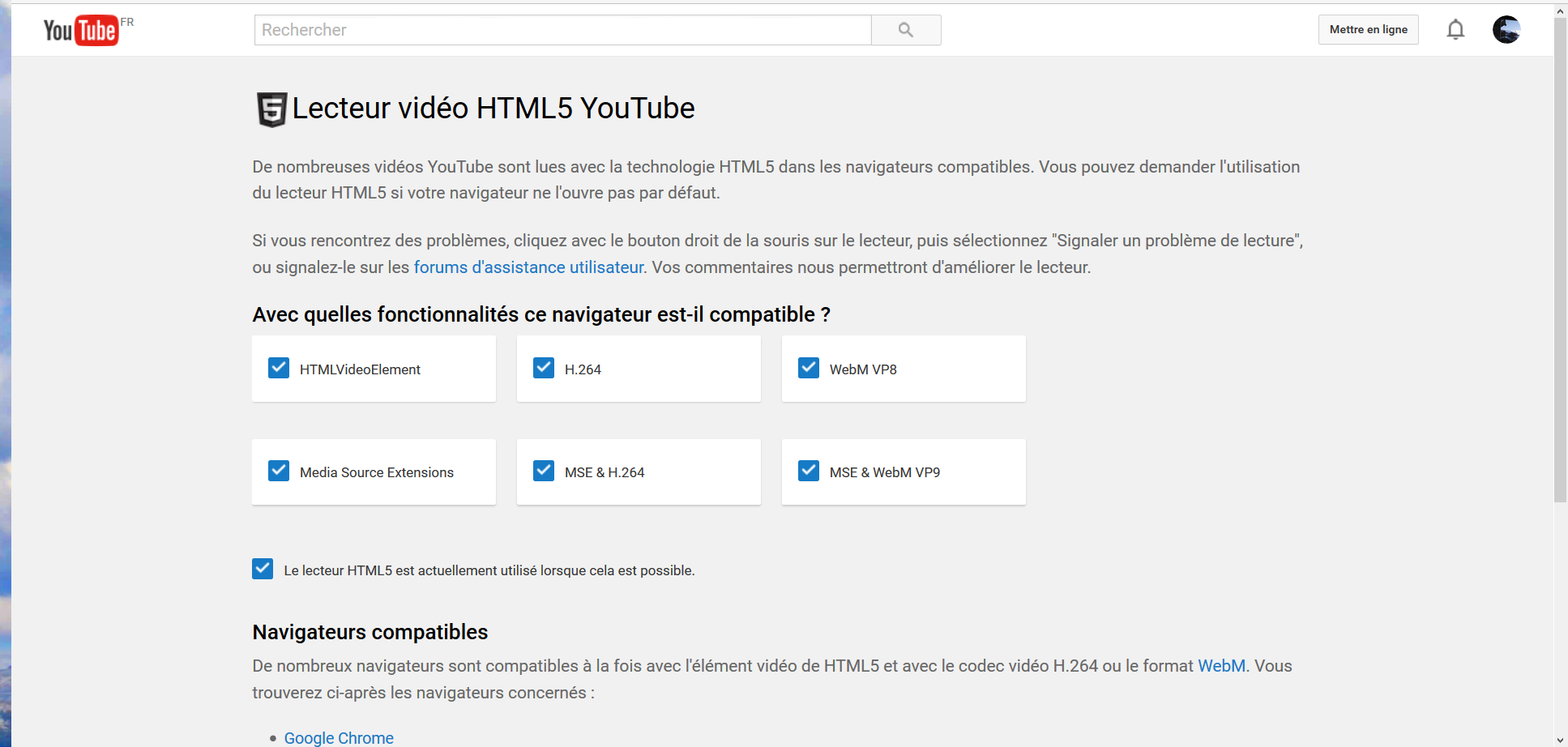Click the YouTube logo
Viewport: 1568px width, 747px height.
pyautogui.click(x=81, y=30)
